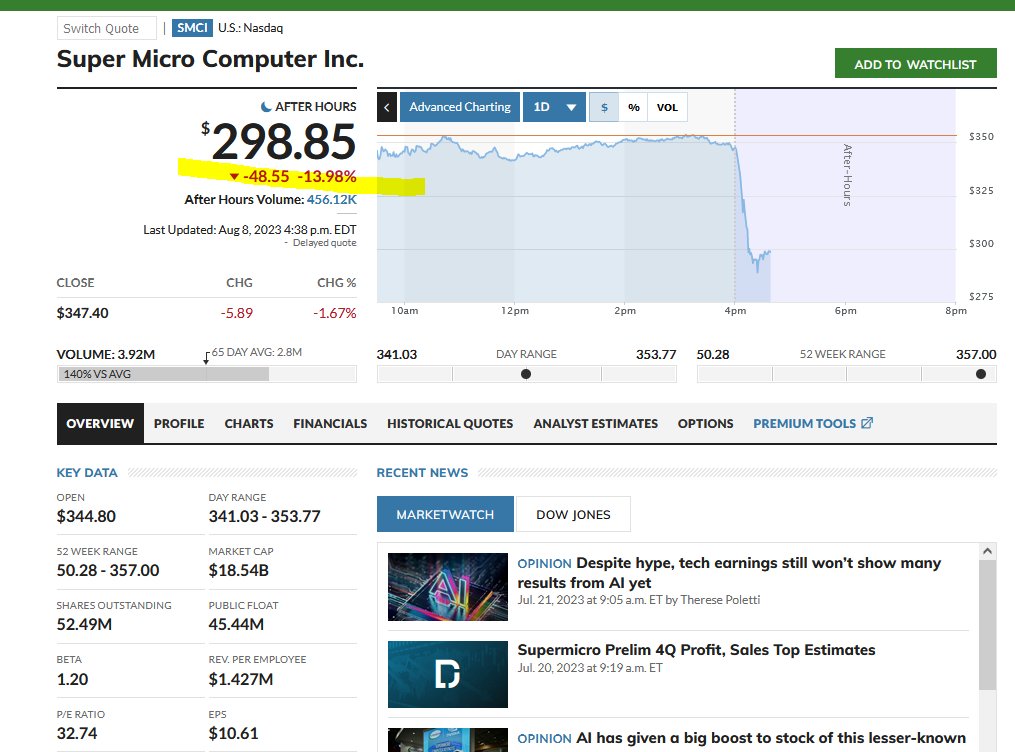Screen dimensions: 1015x752
Task: Click the scrollbar up arrow in news list
Action: pyautogui.click(x=987, y=551)
